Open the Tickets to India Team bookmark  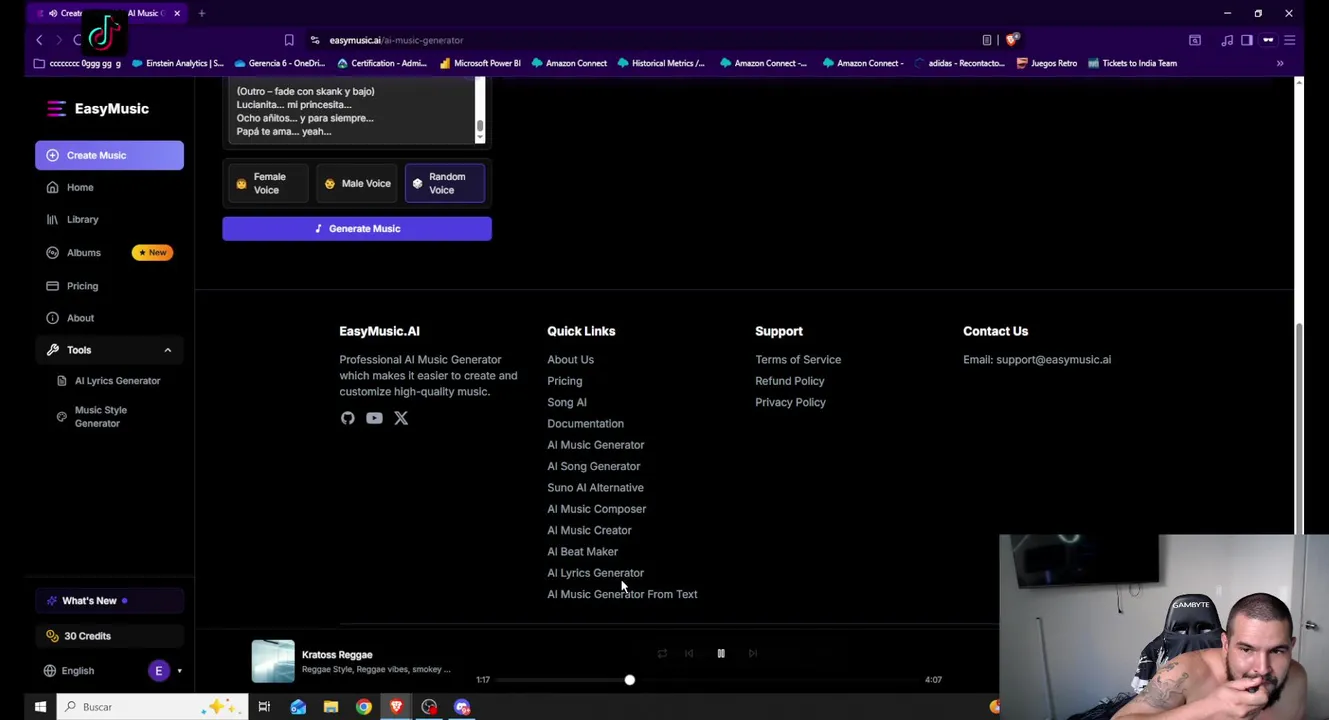(x=1132, y=63)
